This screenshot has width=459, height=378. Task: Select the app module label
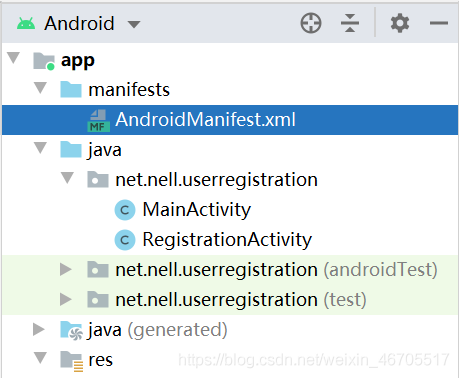click(78, 61)
